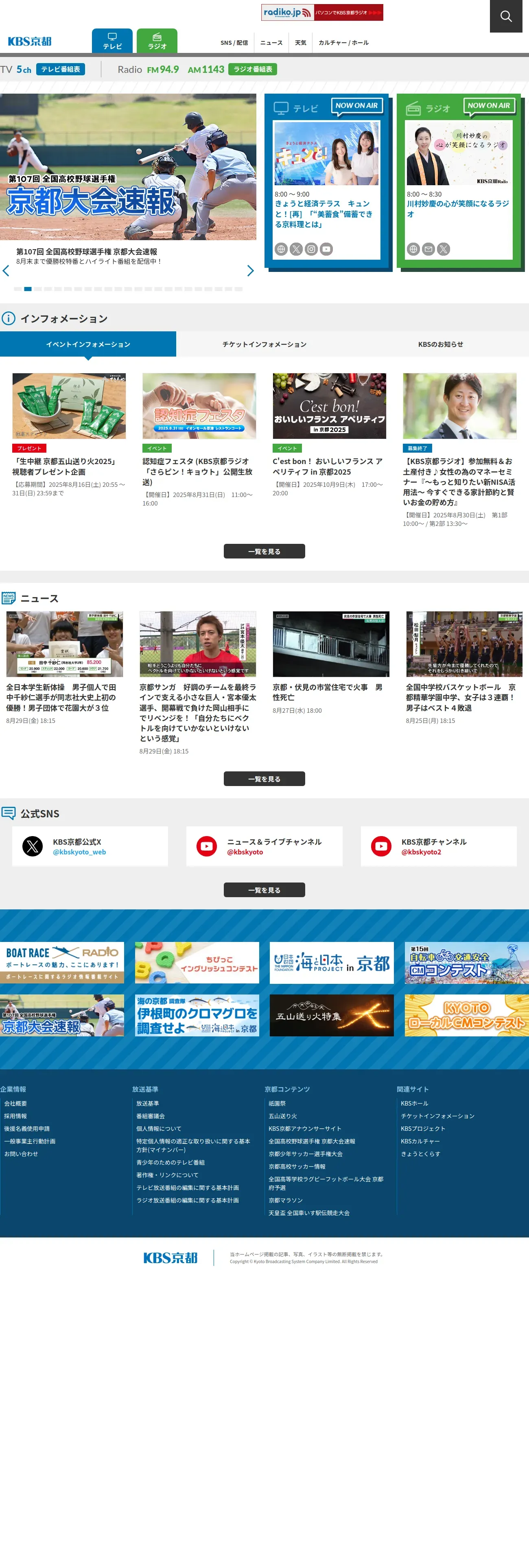This screenshot has width=529, height=1568.
Task: Open 京都サンガ 宮本優太 news thumbnail
Action: coord(198,644)
